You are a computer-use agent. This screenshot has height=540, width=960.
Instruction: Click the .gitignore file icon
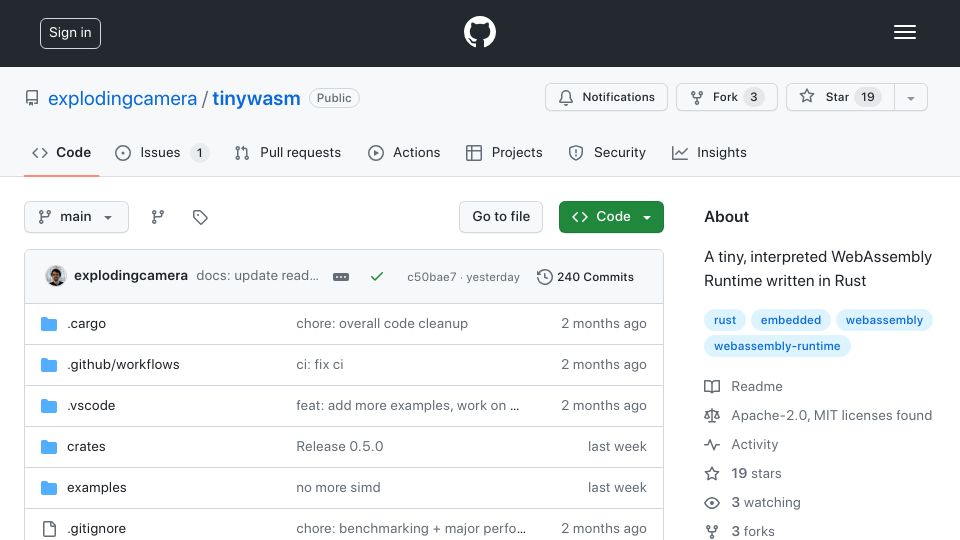49,528
